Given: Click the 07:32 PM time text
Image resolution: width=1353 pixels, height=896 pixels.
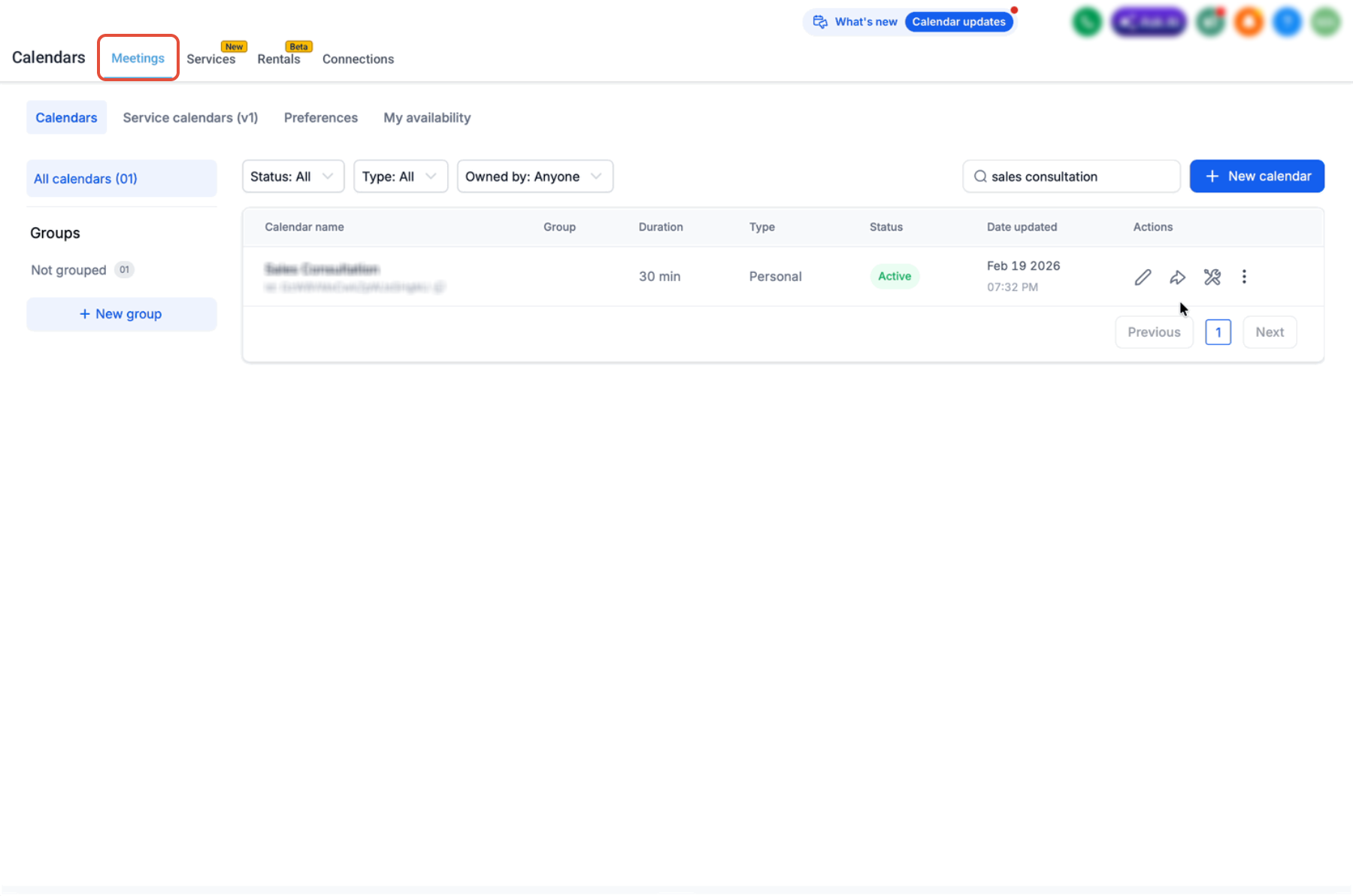Looking at the screenshot, I should [1012, 287].
